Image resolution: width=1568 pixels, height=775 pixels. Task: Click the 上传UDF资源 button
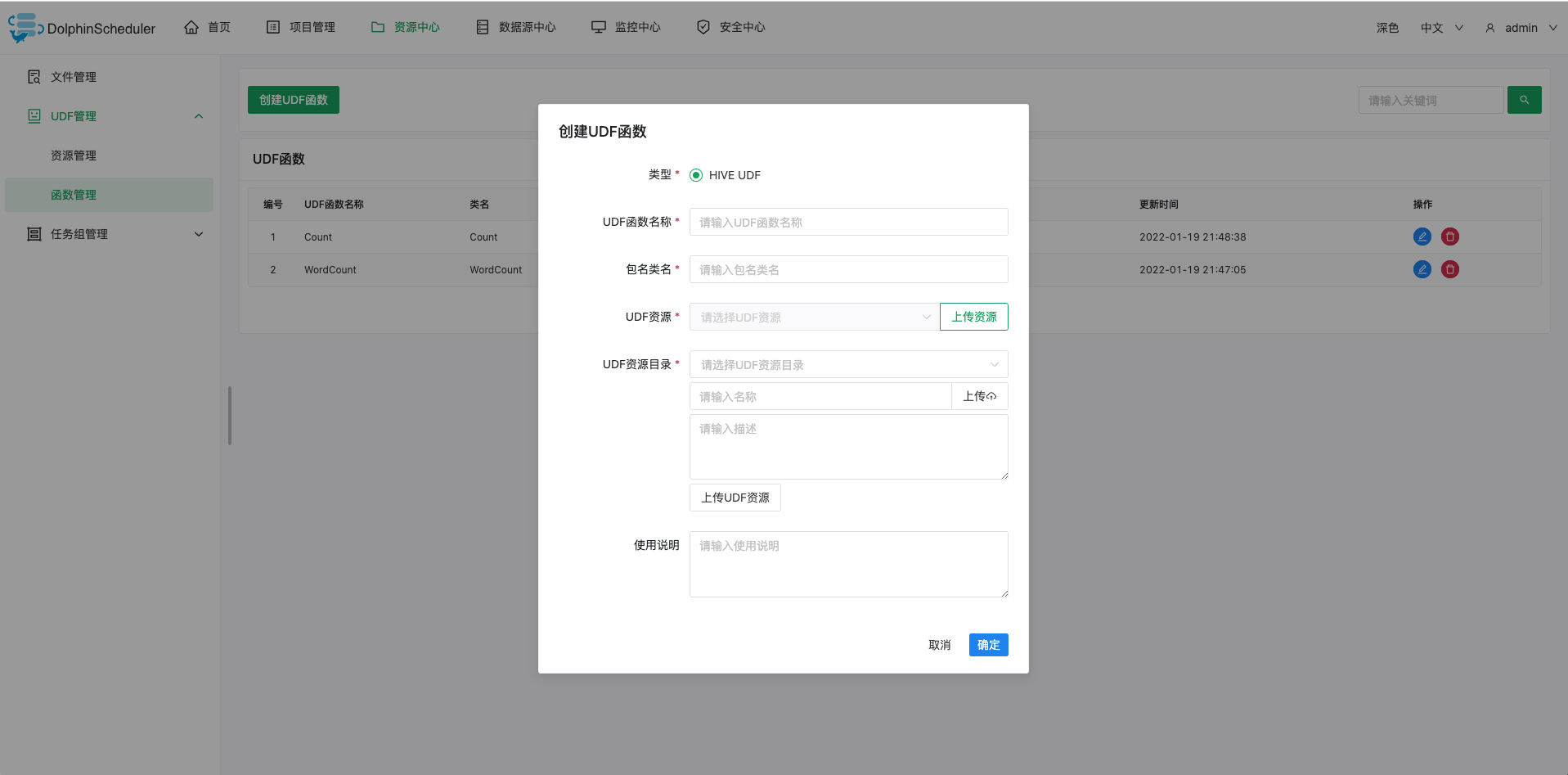coord(735,498)
